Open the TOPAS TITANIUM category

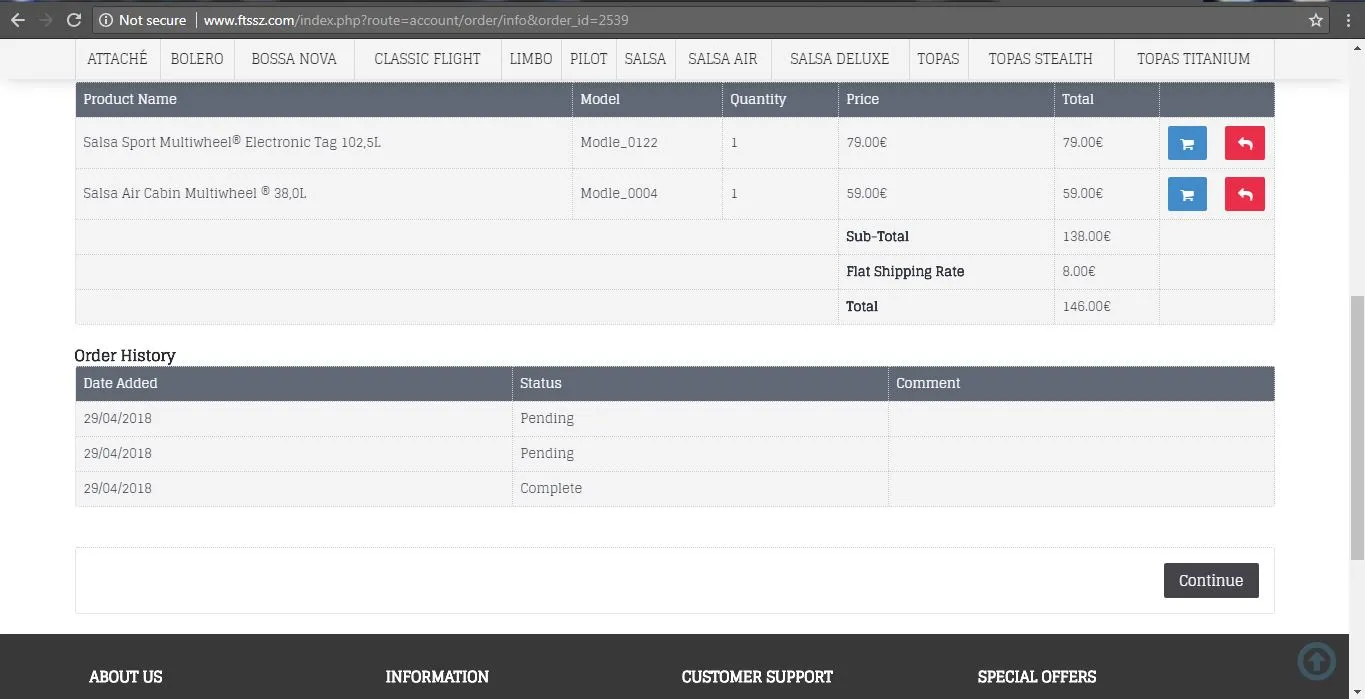[x=1193, y=58]
